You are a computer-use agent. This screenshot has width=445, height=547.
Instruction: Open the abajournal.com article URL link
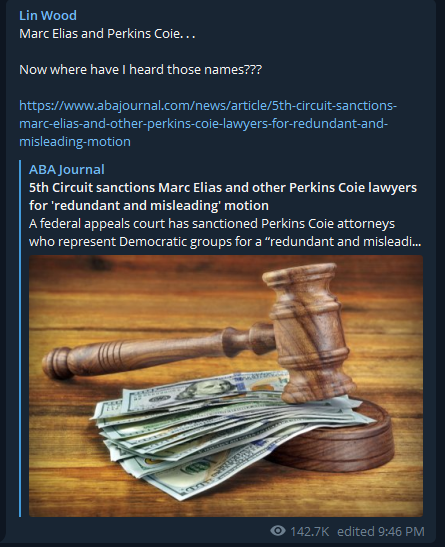(x=208, y=123)
